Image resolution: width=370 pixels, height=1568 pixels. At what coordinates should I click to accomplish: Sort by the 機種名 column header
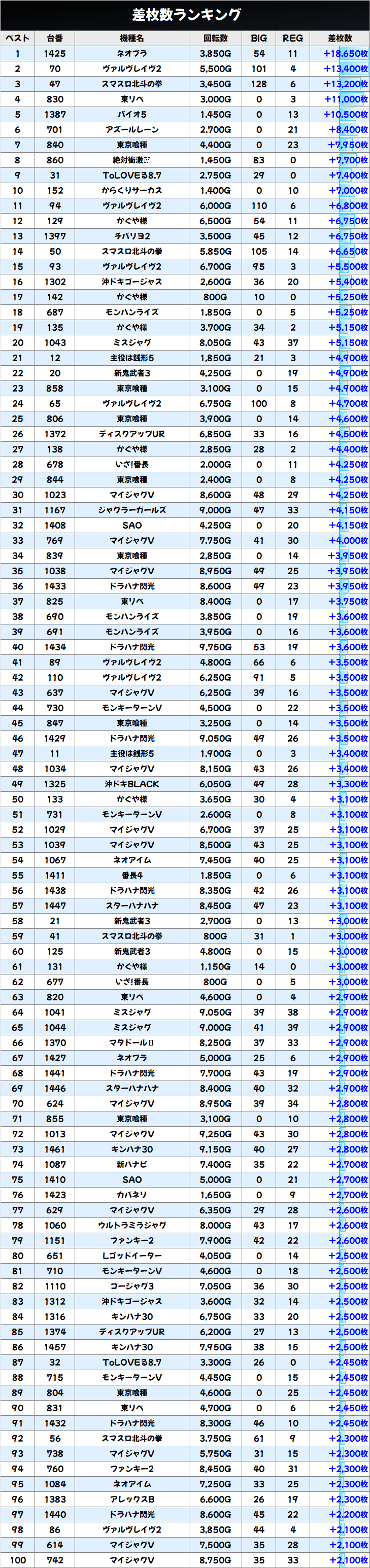click(x=131, y=39)
